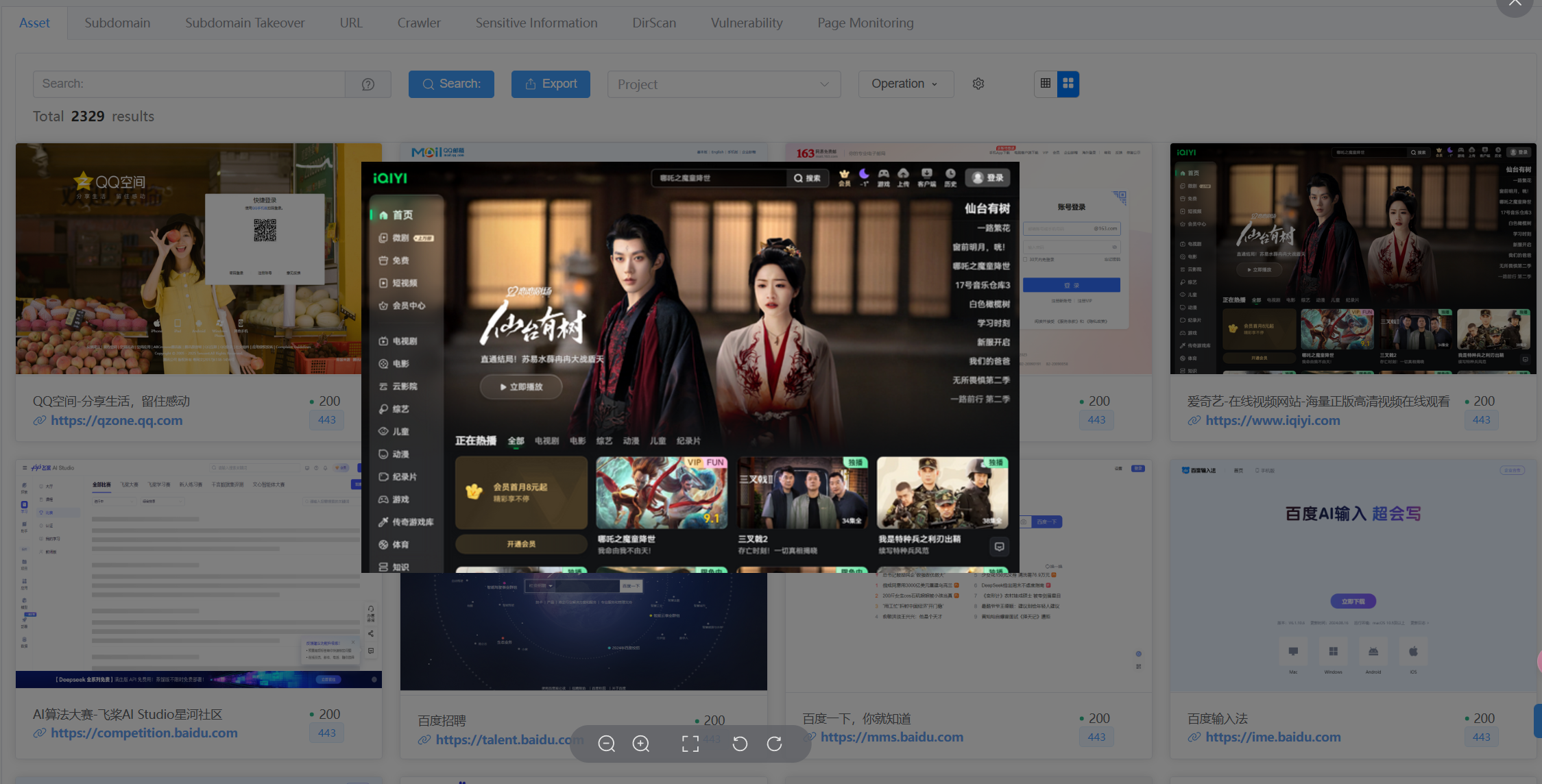Viewport: 1542px width, 784px height.
Task: Click the blue Search button
Action: [451, 84]
